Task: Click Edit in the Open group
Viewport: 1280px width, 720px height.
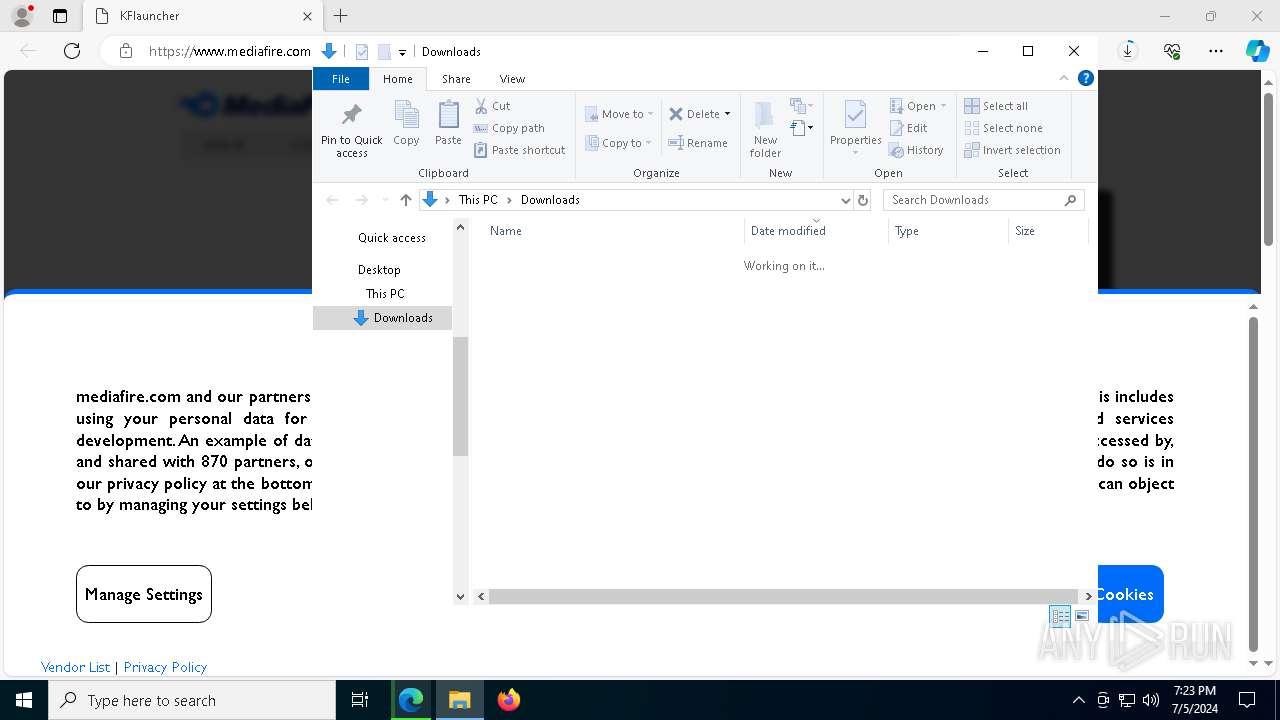Action: pos(908,128)
